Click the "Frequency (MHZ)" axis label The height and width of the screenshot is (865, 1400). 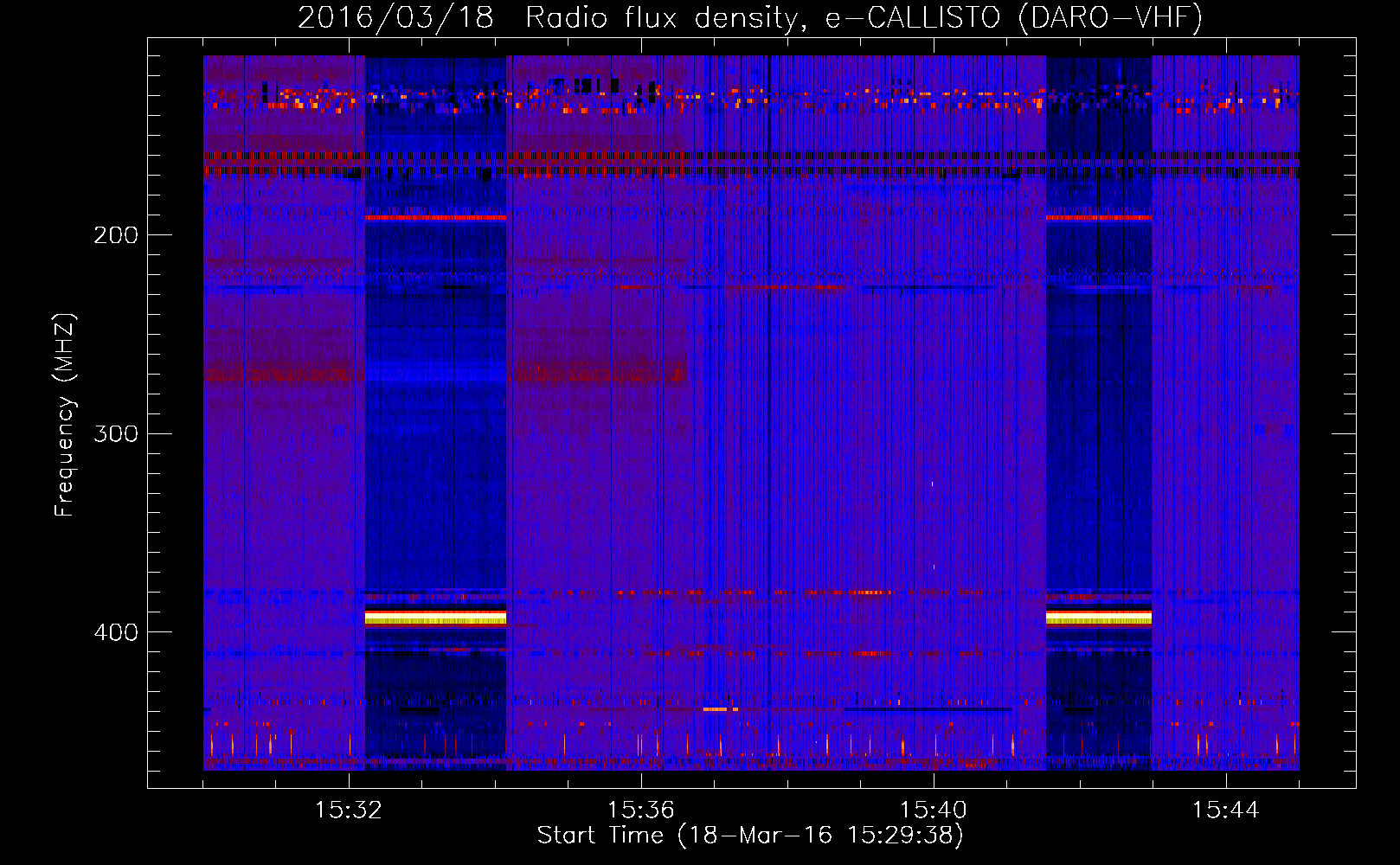pos(65,415)
